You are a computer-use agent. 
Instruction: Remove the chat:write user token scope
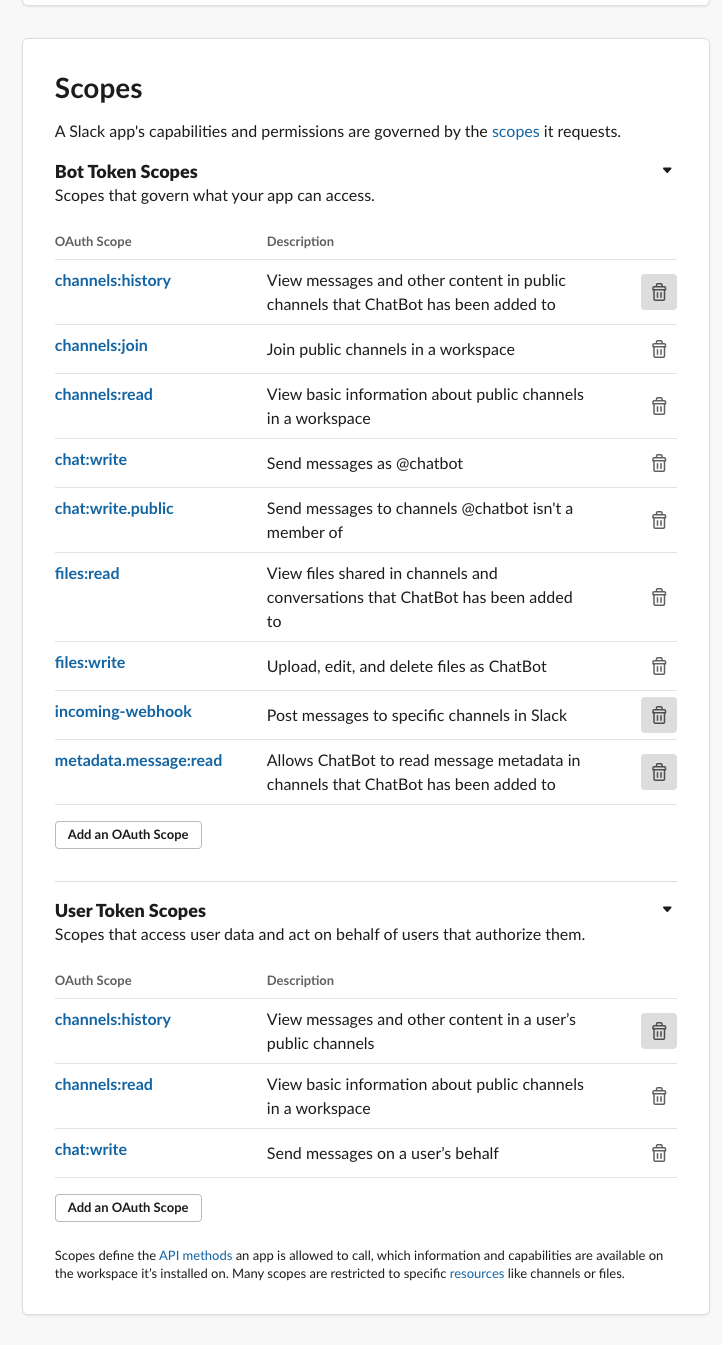coord(659,1153)
